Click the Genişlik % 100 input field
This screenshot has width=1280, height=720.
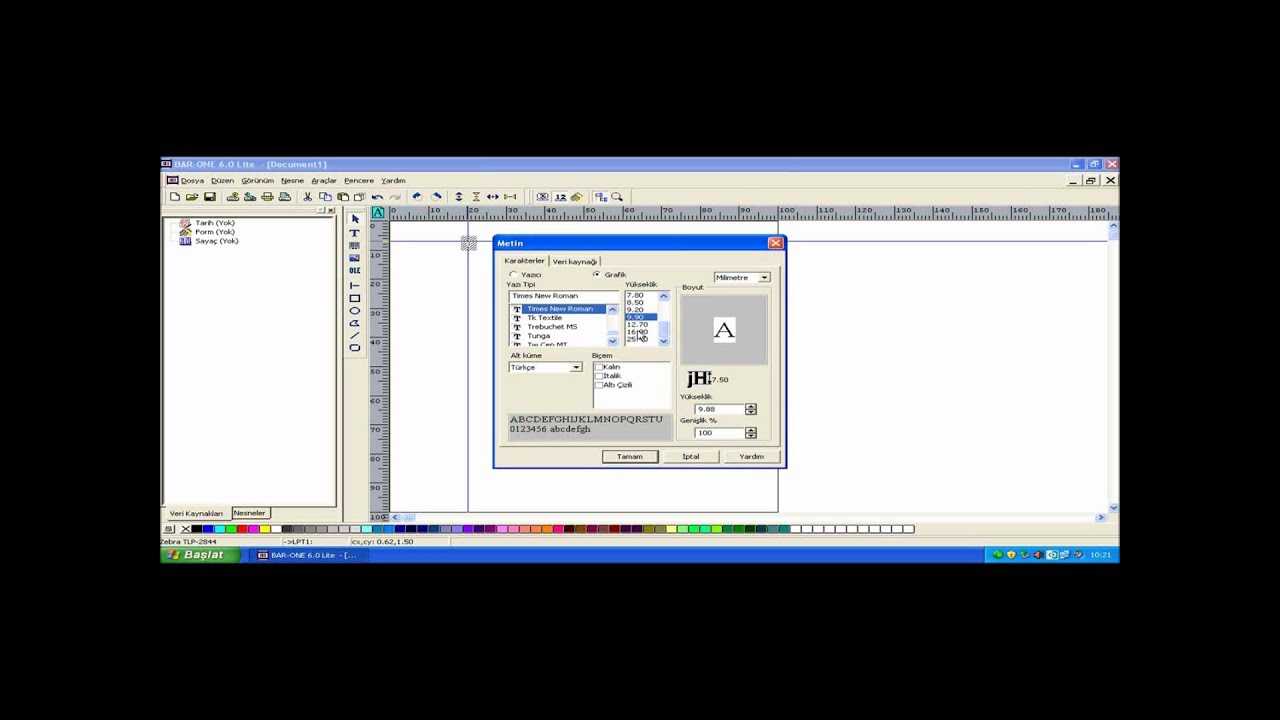[x=719, y=433]
